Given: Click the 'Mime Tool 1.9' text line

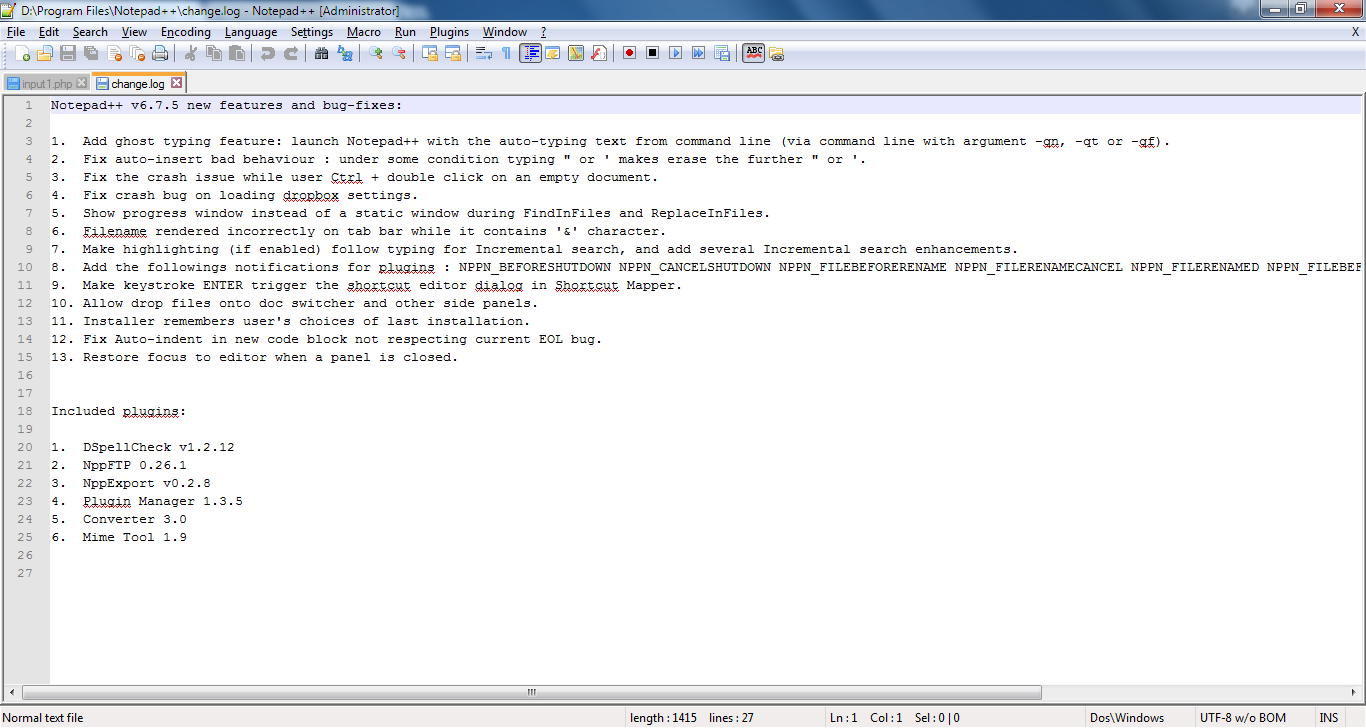Looking at the screenshot, I should [x=134, y=537].
